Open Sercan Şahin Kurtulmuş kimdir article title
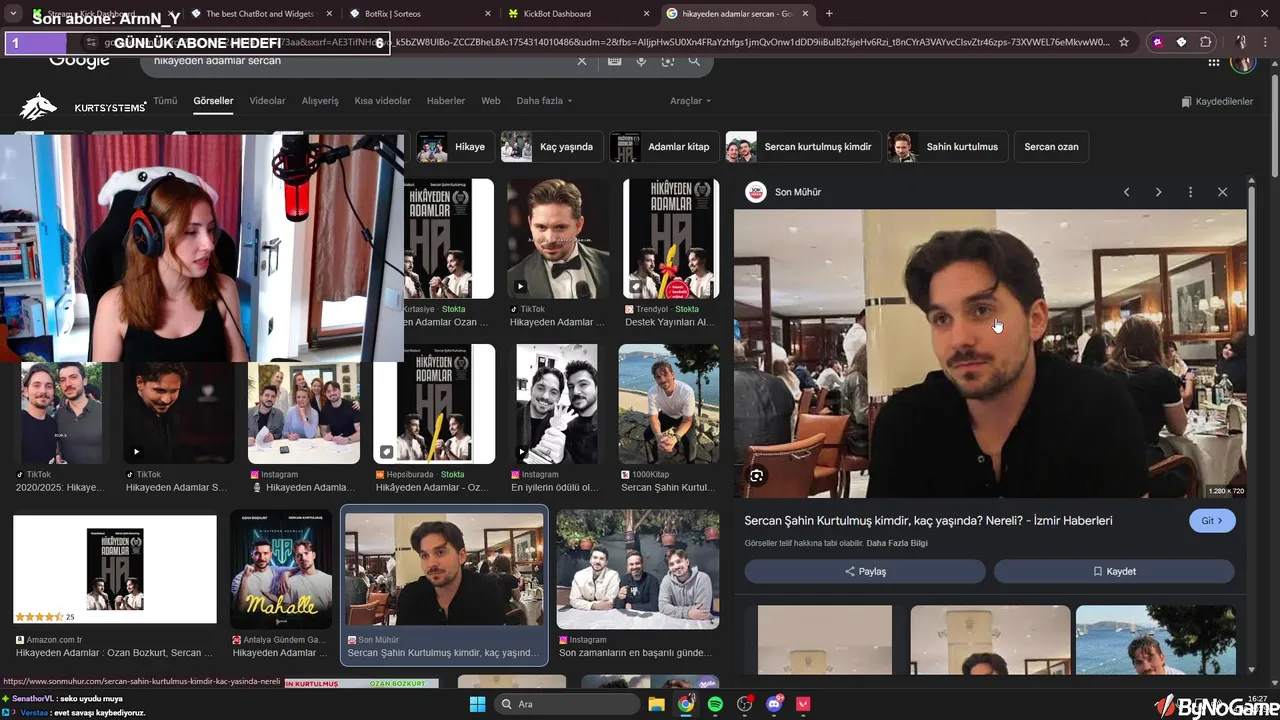This screenshot has width=1280, height=720. [x=928, y=520]
